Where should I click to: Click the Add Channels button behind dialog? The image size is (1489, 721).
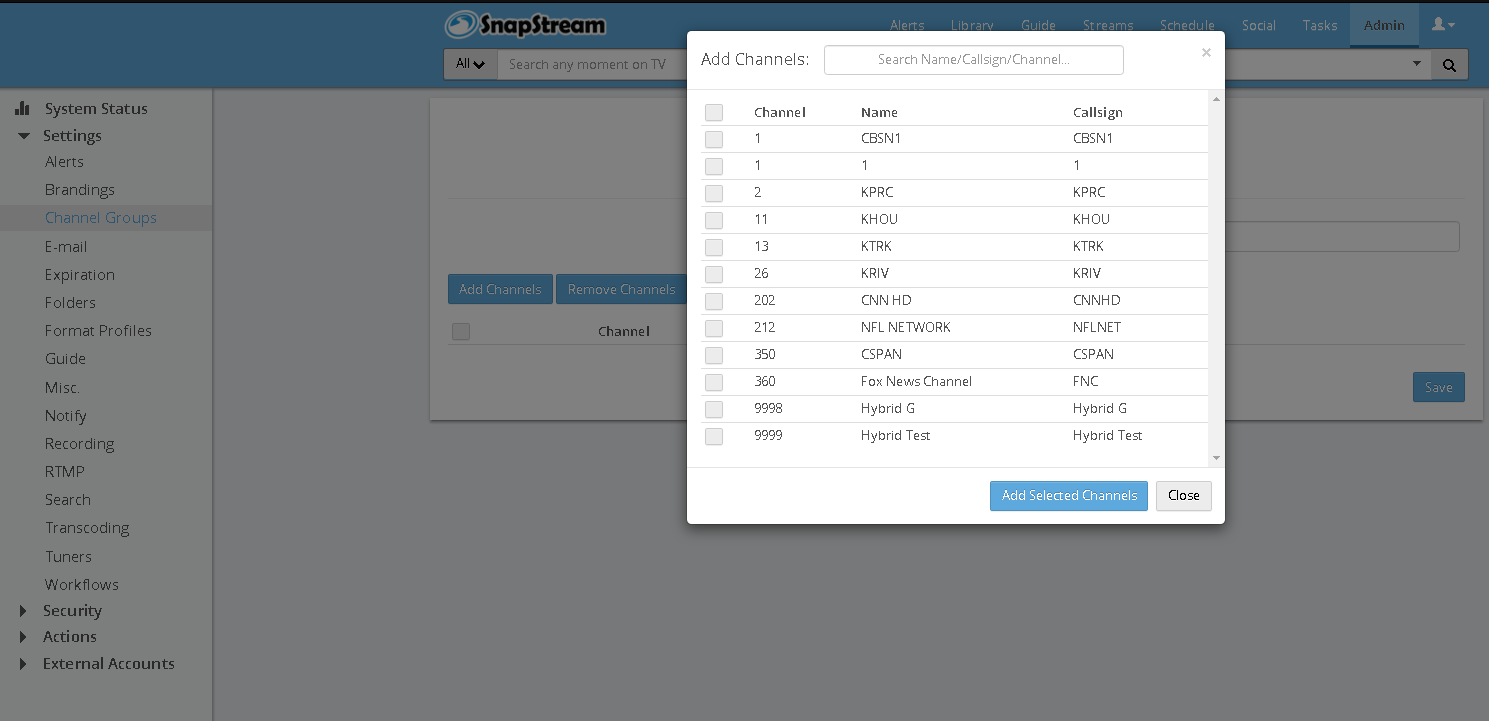[500, 290]
